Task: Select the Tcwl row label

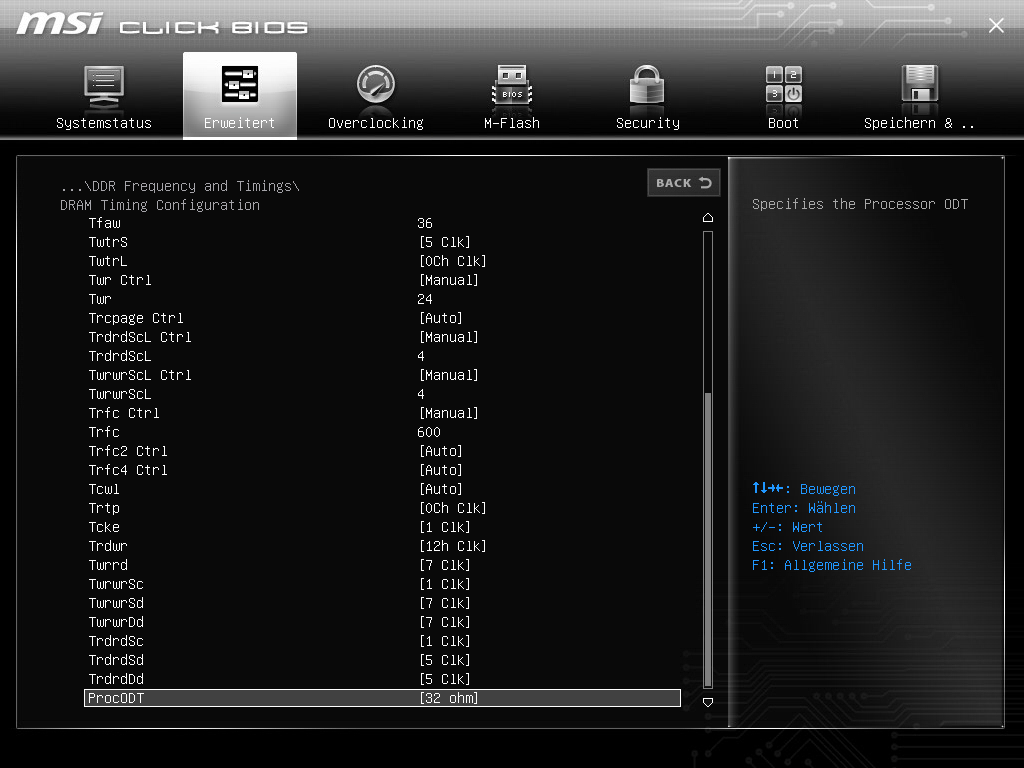Action: [x=104, y=489]
